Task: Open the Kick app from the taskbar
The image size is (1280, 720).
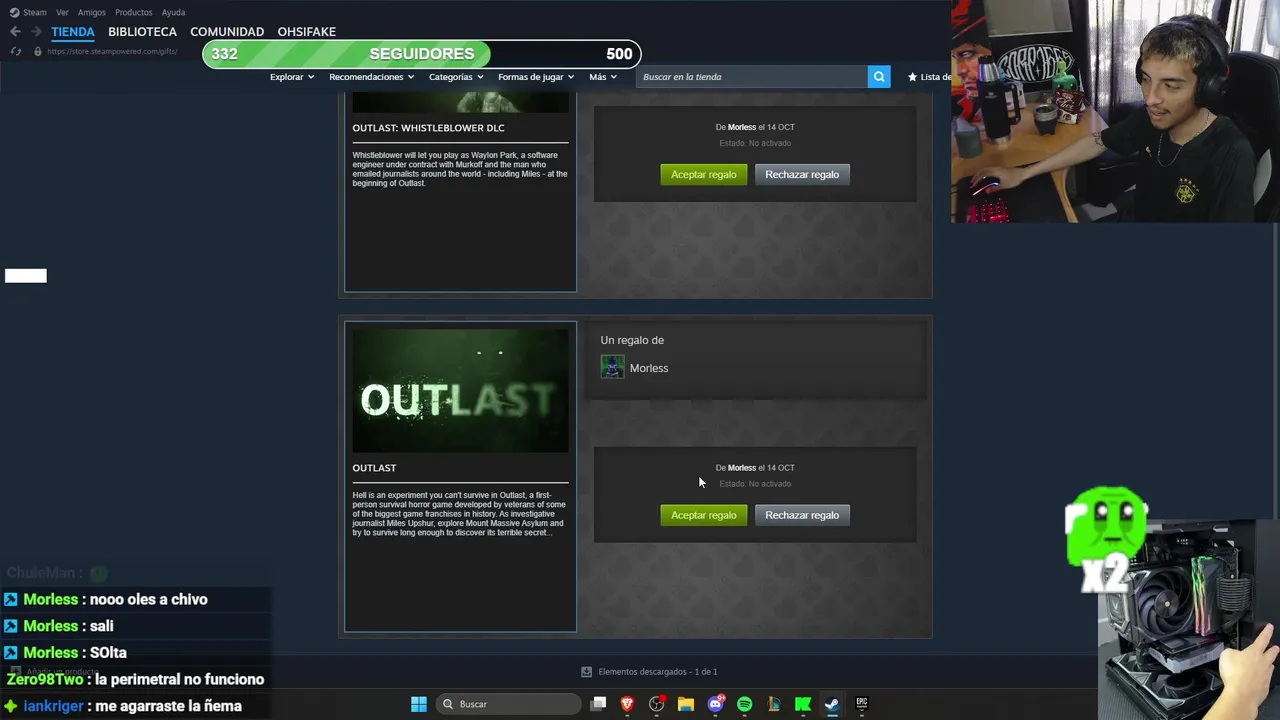Action: pos(803,704)
